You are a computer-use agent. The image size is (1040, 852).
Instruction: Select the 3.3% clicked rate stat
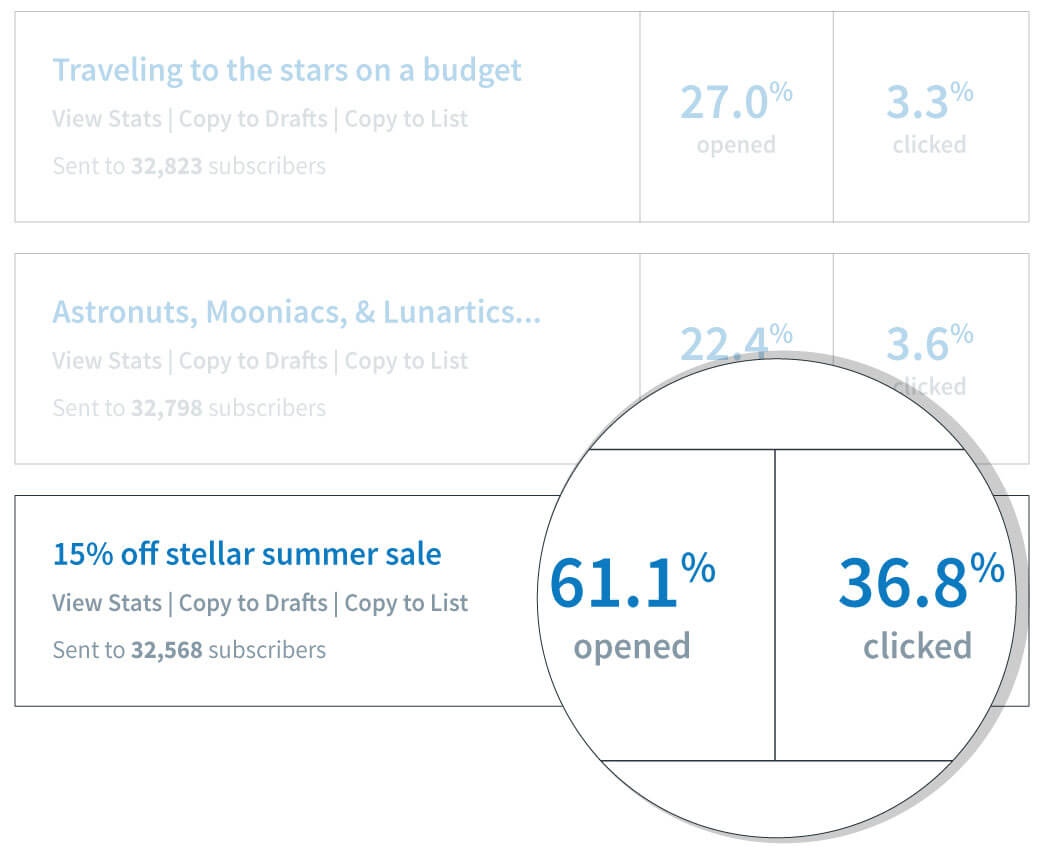[x=929, y=110]
